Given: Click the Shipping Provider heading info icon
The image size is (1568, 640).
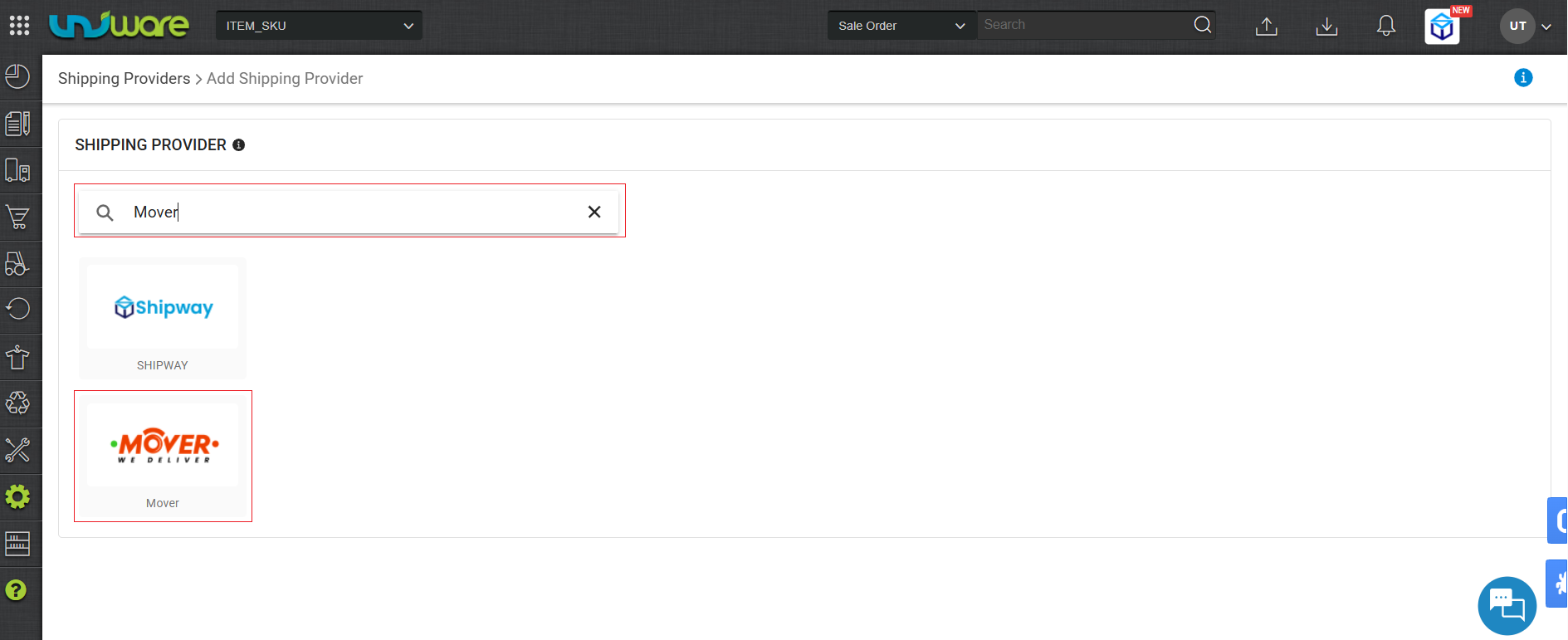Looking at the screenshot, I should point(239,145).
